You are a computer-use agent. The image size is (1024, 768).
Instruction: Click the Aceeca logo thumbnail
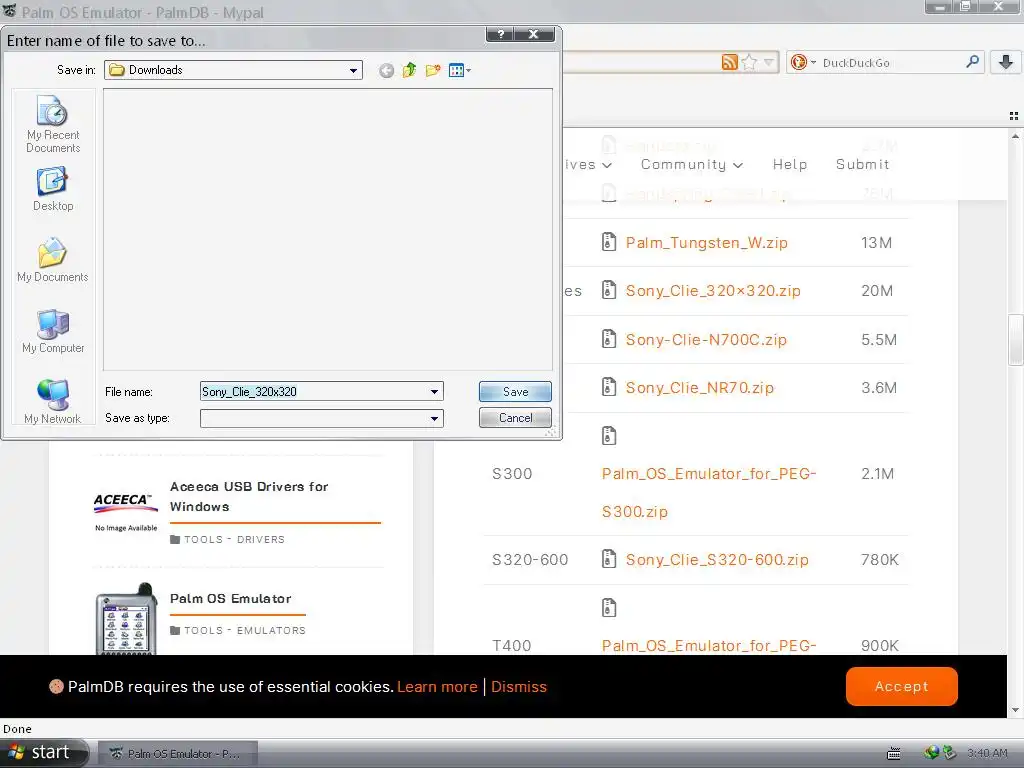click(126, 512)
